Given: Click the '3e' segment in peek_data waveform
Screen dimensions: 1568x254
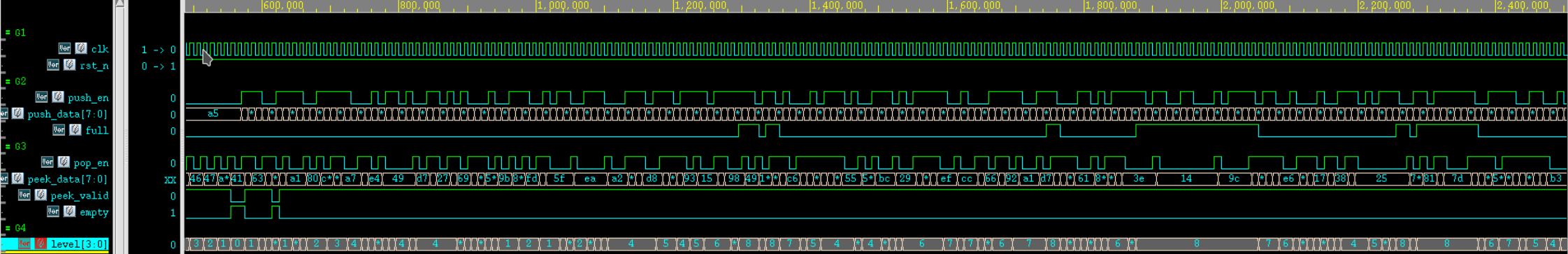Looking at the screenshot, I should 1139,178.
